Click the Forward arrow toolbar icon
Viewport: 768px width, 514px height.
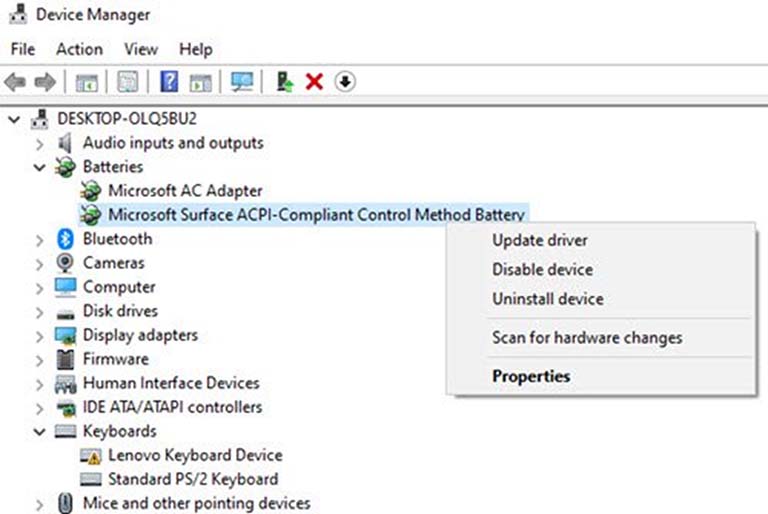pos(45,82)
